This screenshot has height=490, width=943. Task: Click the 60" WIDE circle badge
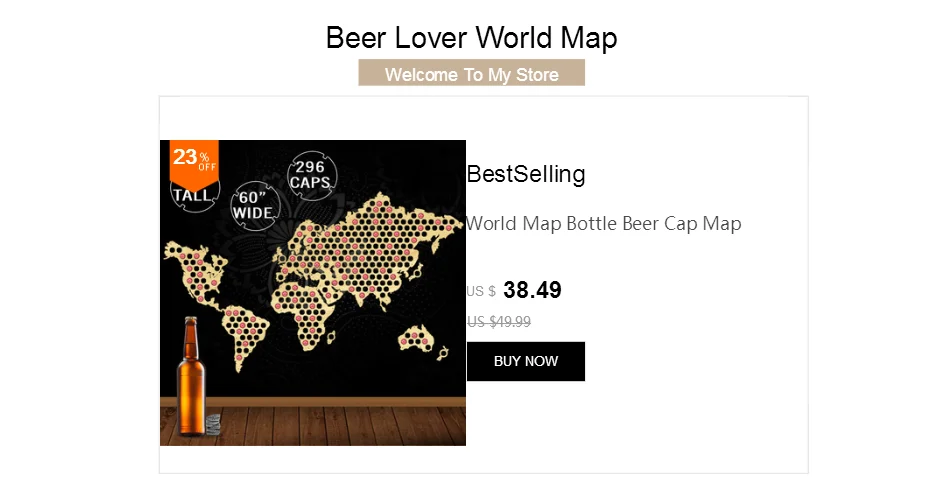(x=253, y=205)
